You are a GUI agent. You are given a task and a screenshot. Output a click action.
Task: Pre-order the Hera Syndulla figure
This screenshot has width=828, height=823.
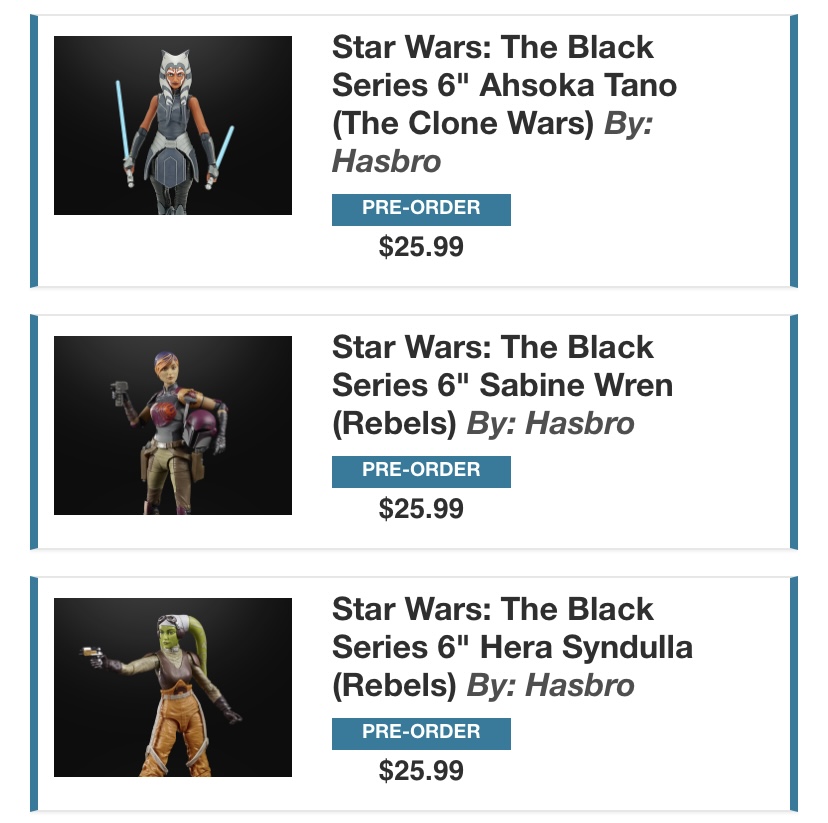tap(421, 733)
